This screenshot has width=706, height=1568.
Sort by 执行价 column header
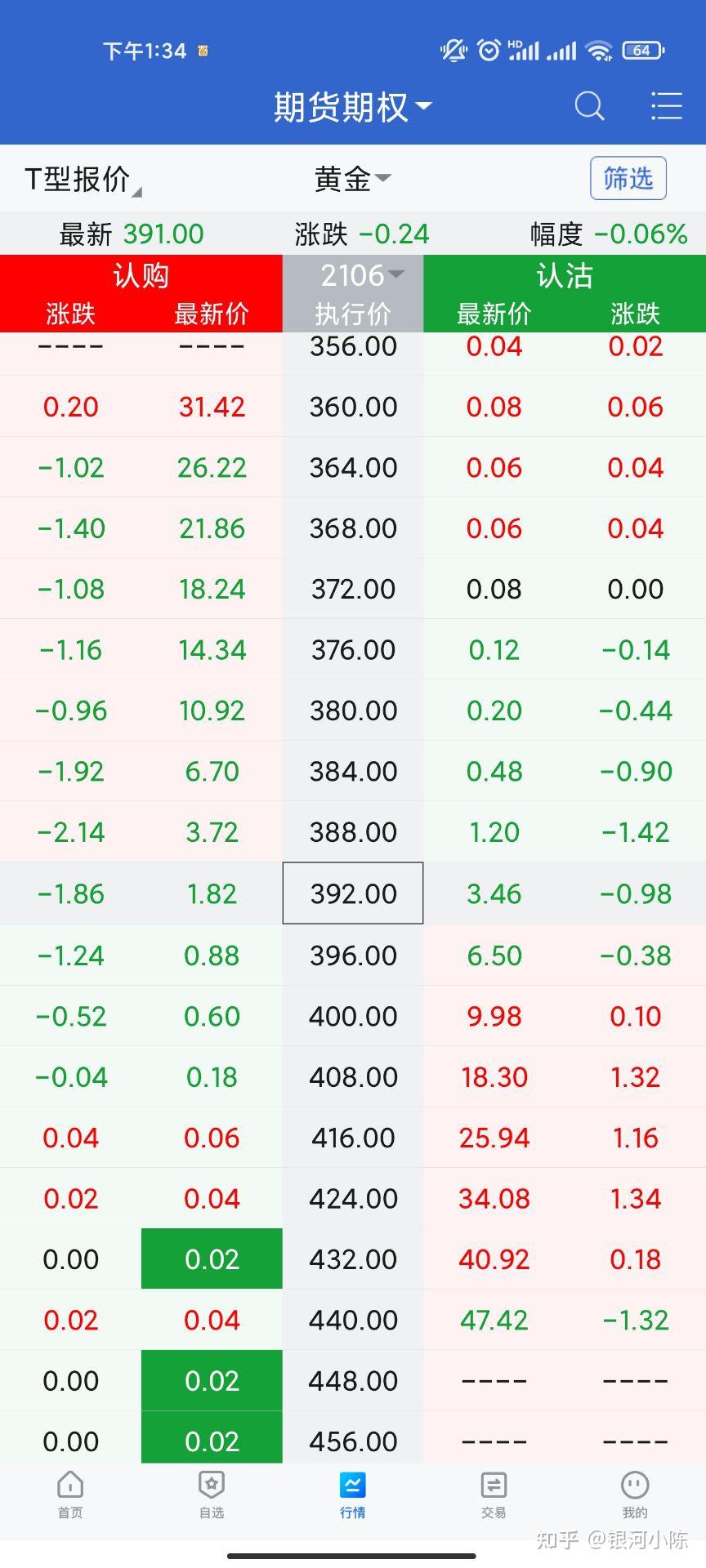353,314
